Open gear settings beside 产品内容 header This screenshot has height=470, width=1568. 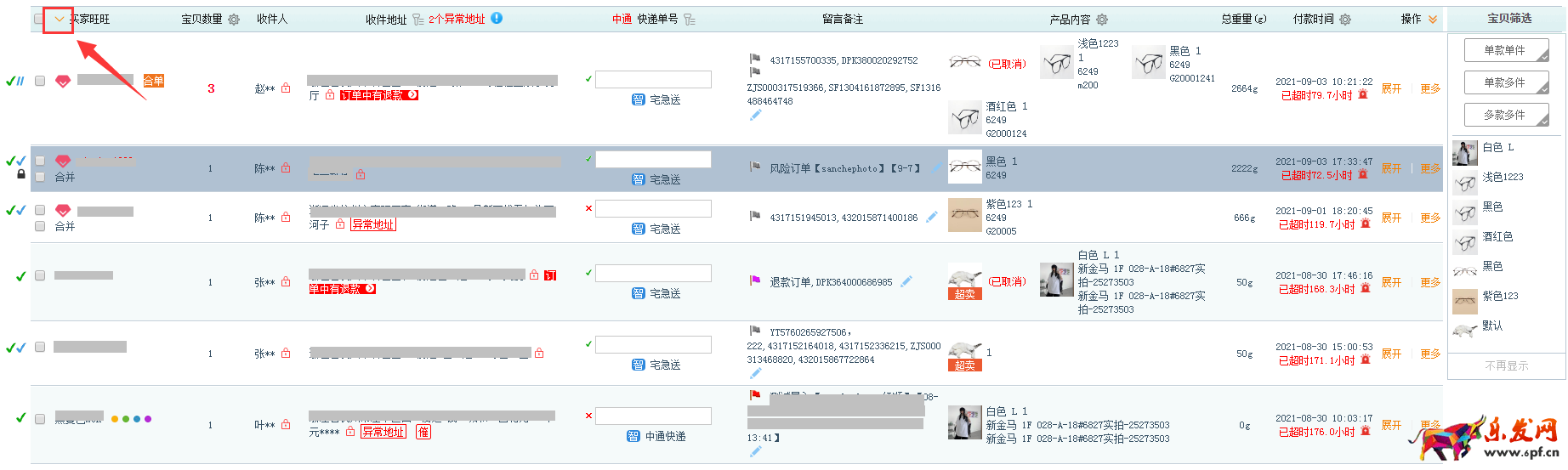[1102, 20]
